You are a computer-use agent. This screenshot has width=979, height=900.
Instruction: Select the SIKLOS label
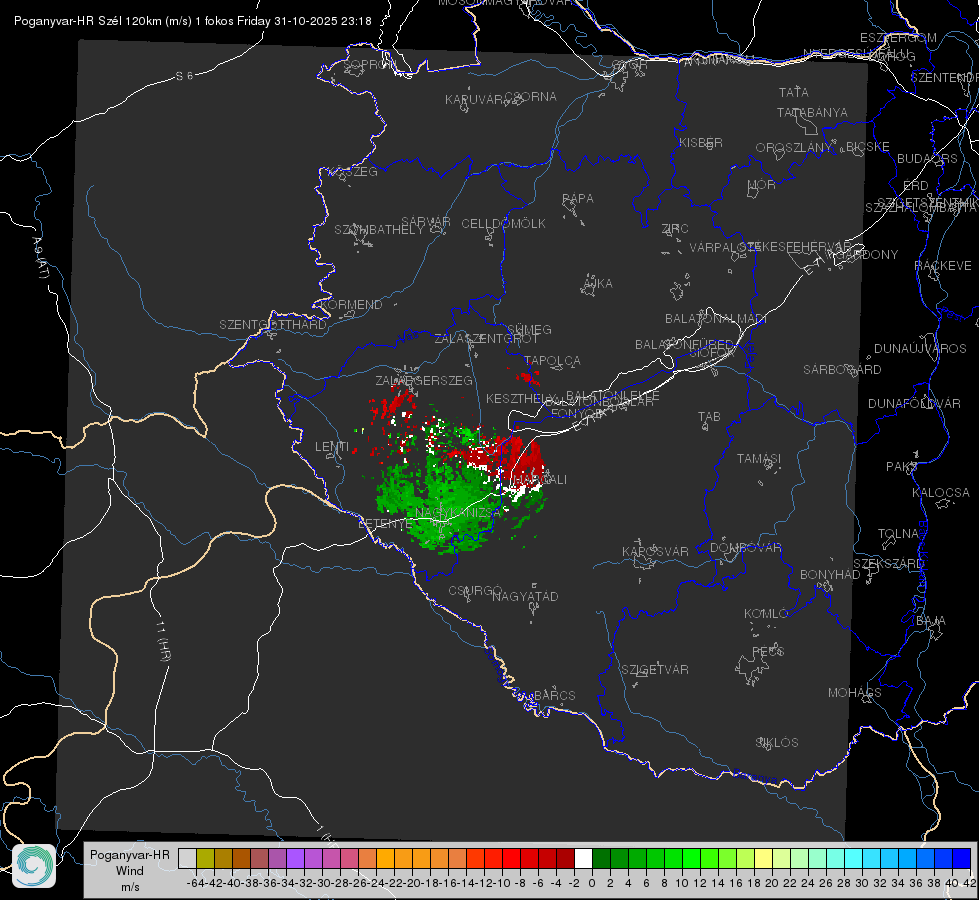tap(777, 743)
